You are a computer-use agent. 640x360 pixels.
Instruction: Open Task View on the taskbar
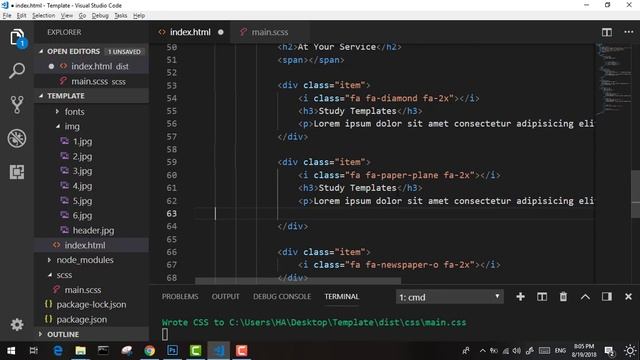click(33, 351)
